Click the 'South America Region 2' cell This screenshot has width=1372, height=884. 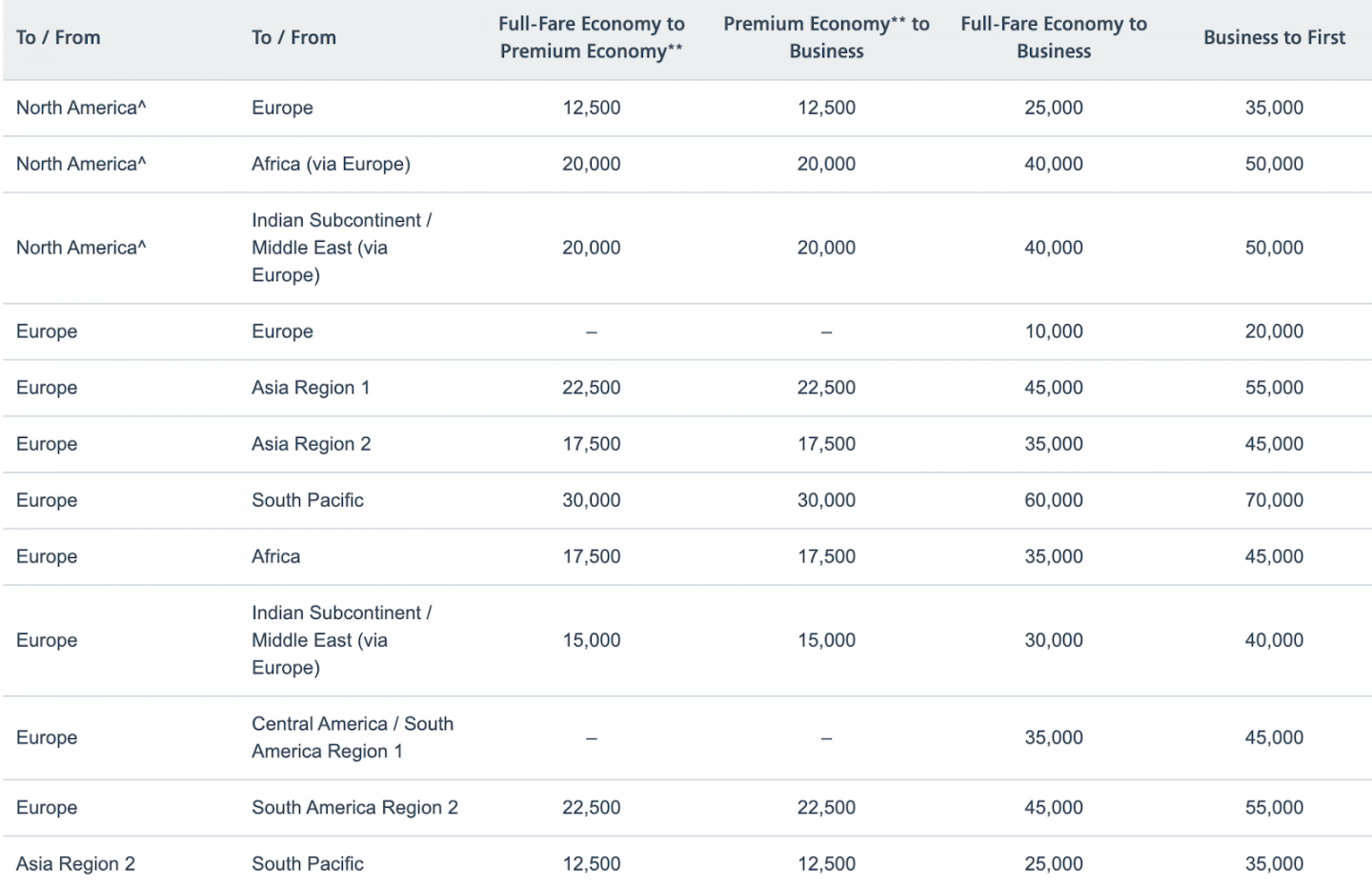coord(354,808)
